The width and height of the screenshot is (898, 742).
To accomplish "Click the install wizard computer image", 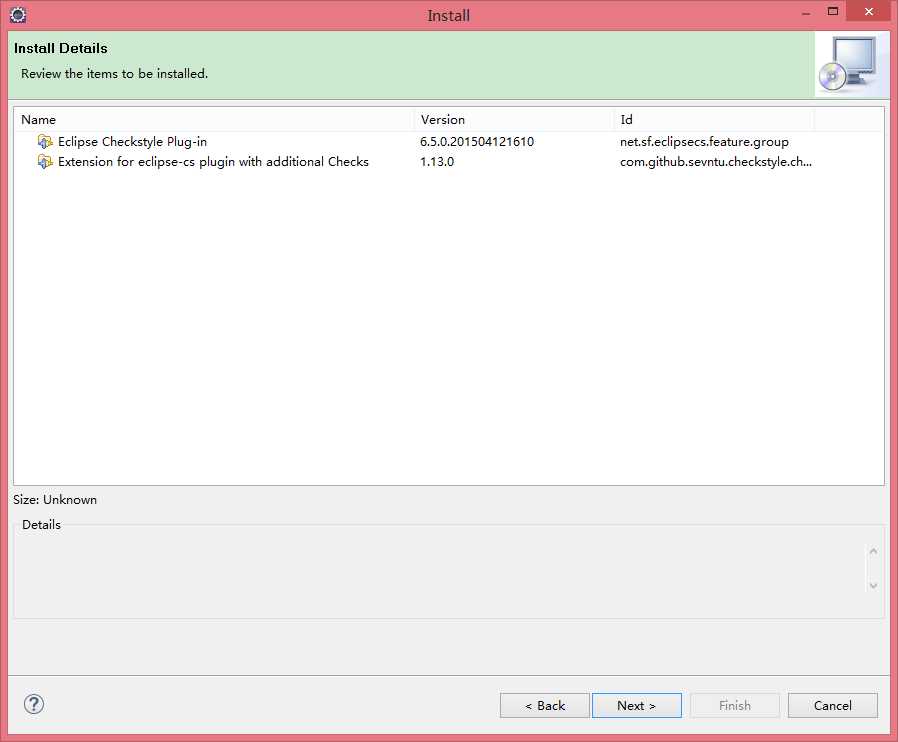I will [851, 64].
